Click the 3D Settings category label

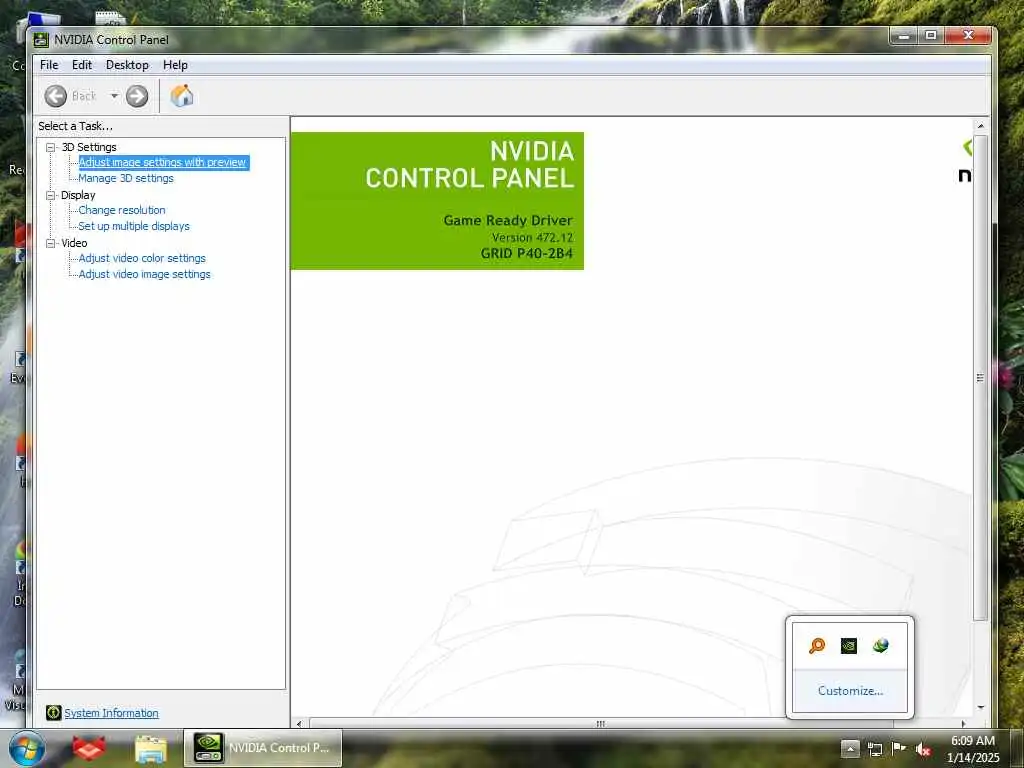point(89,148)
